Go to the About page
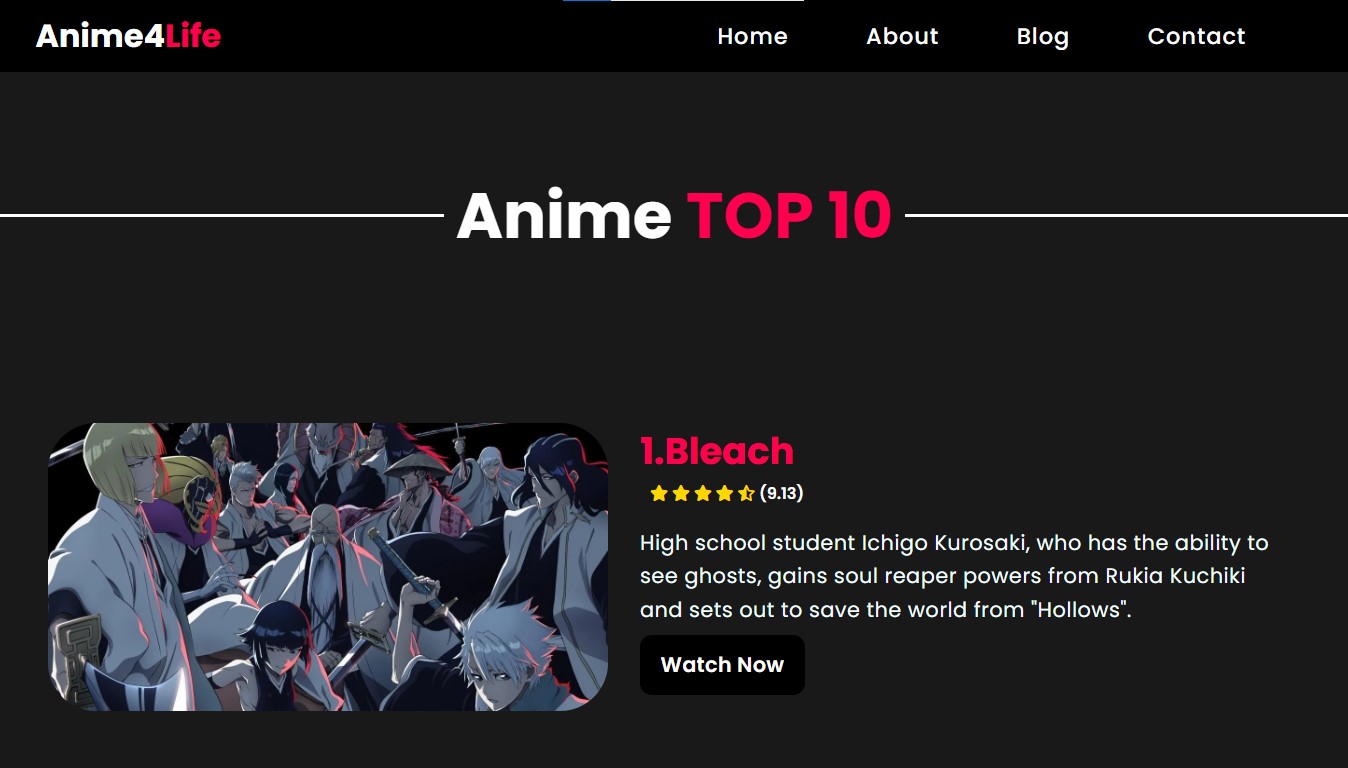 (x=902, y=36)
